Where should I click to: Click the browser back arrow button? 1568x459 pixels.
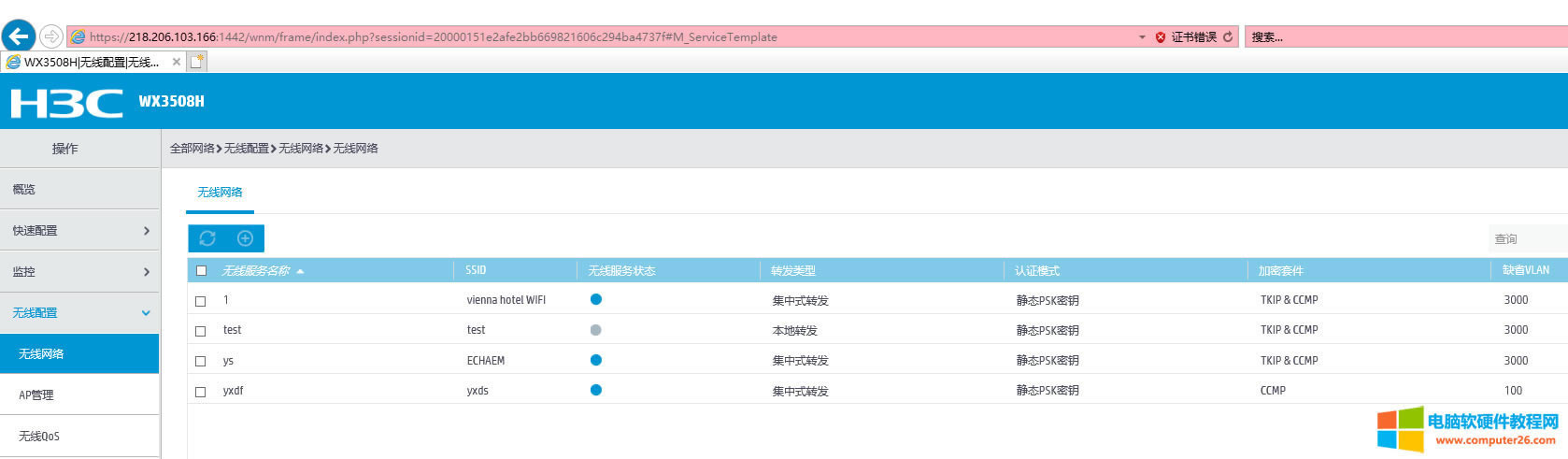(x=19, y=36)
